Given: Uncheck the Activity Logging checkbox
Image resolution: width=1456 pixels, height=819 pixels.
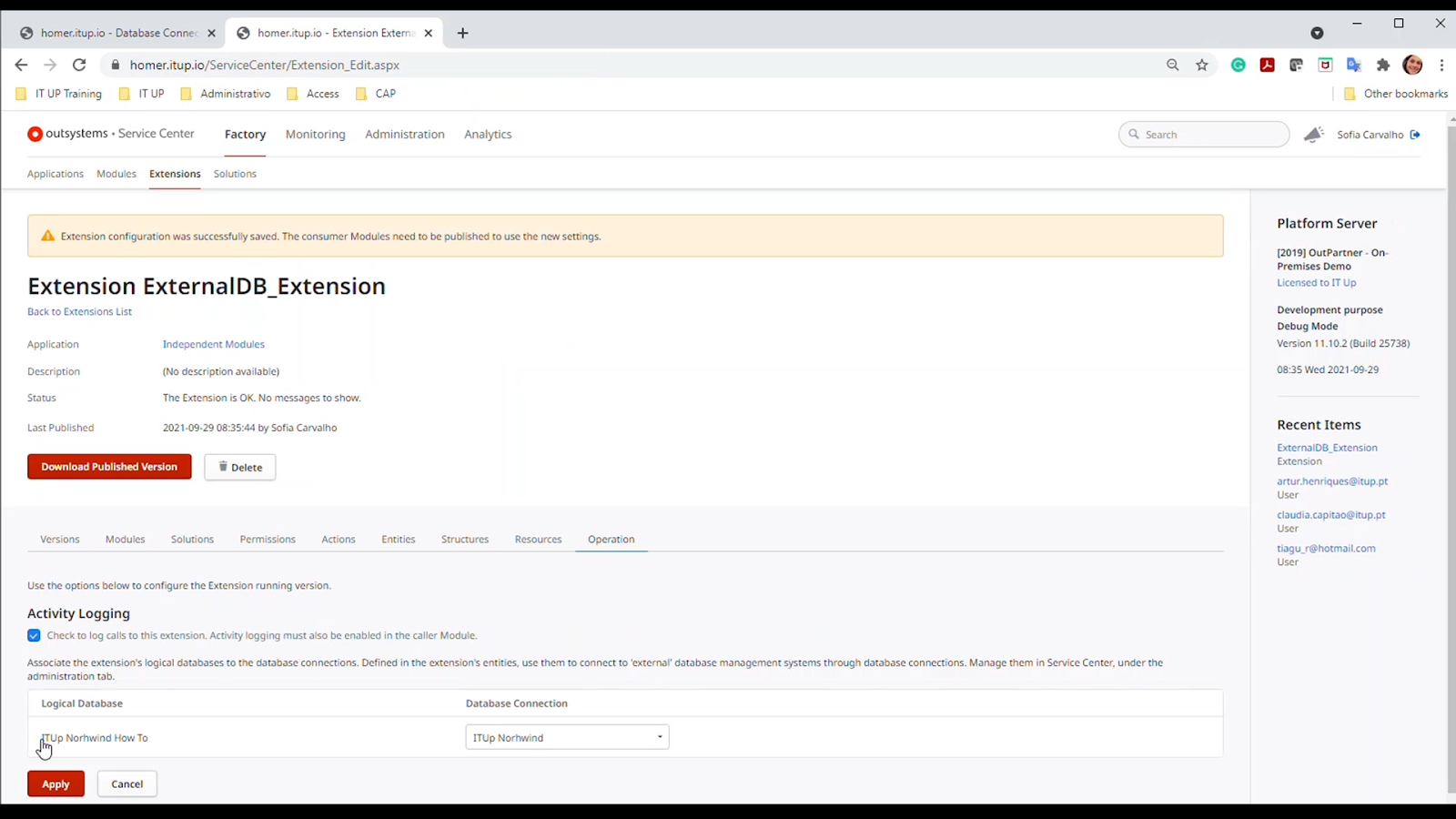Looking at the screenshot, I should tap(34, 635).
